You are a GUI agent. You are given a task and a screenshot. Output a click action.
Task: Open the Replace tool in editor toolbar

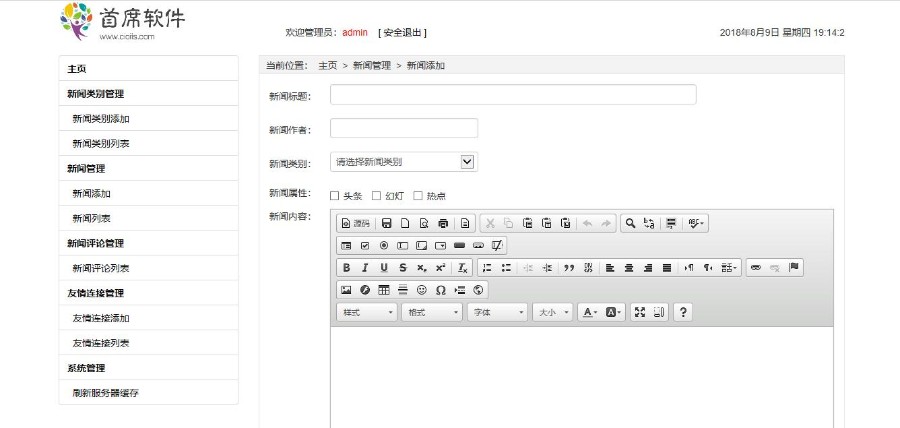point(649,223)
